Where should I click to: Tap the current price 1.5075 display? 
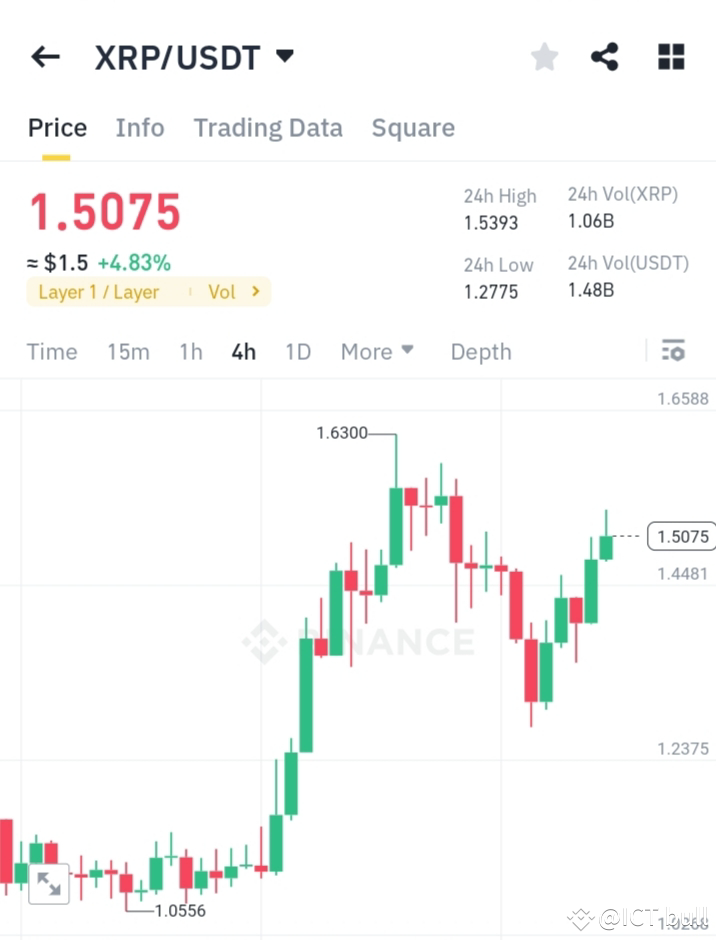[104, 210]
